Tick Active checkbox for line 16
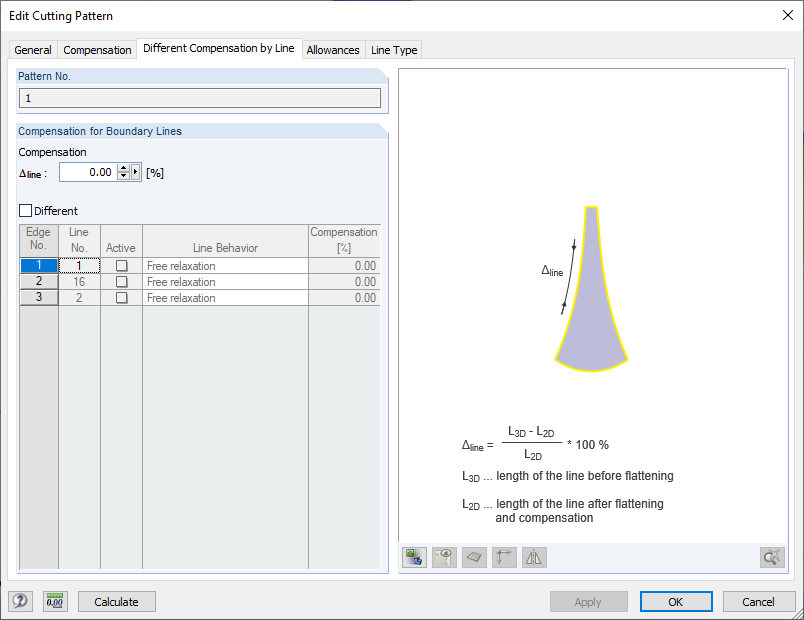 click(x=122, y=282)
